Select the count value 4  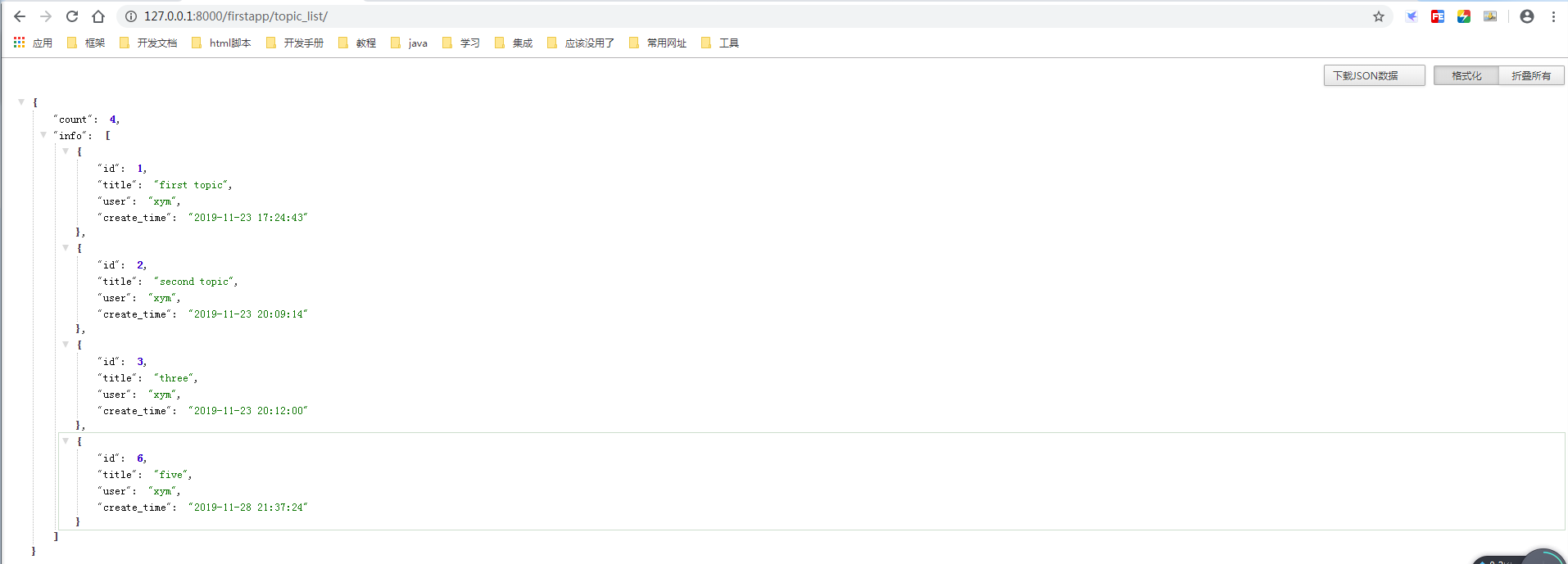point(112,120)
